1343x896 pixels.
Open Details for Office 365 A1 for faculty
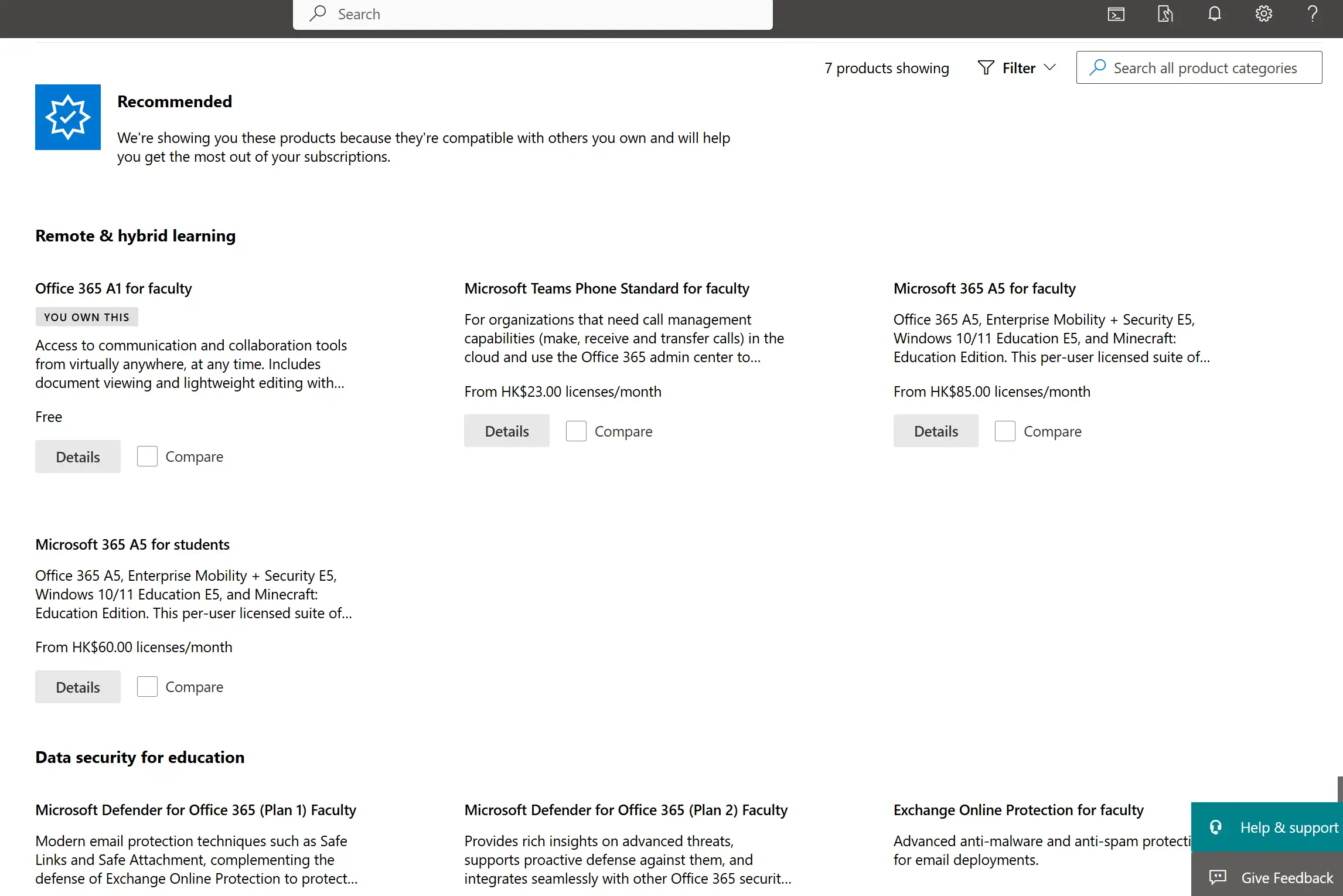(78, 456)
